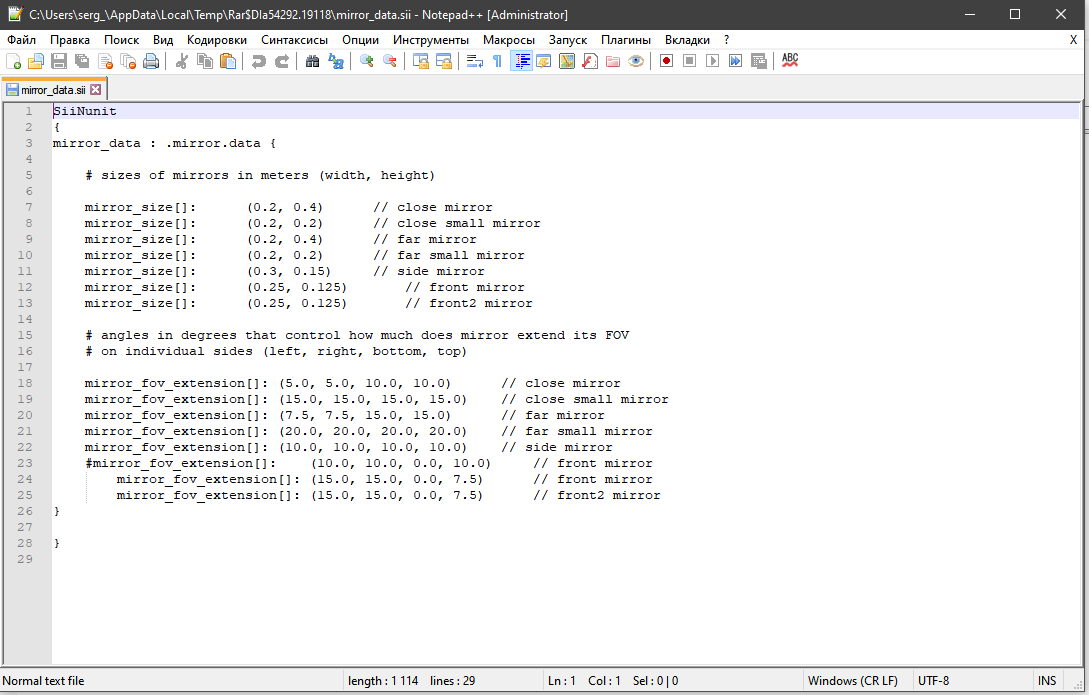The image size is (1089, 695).
Task: Click the text 'mirror_data : .mirror.data {'
Action: pos(164,143)
